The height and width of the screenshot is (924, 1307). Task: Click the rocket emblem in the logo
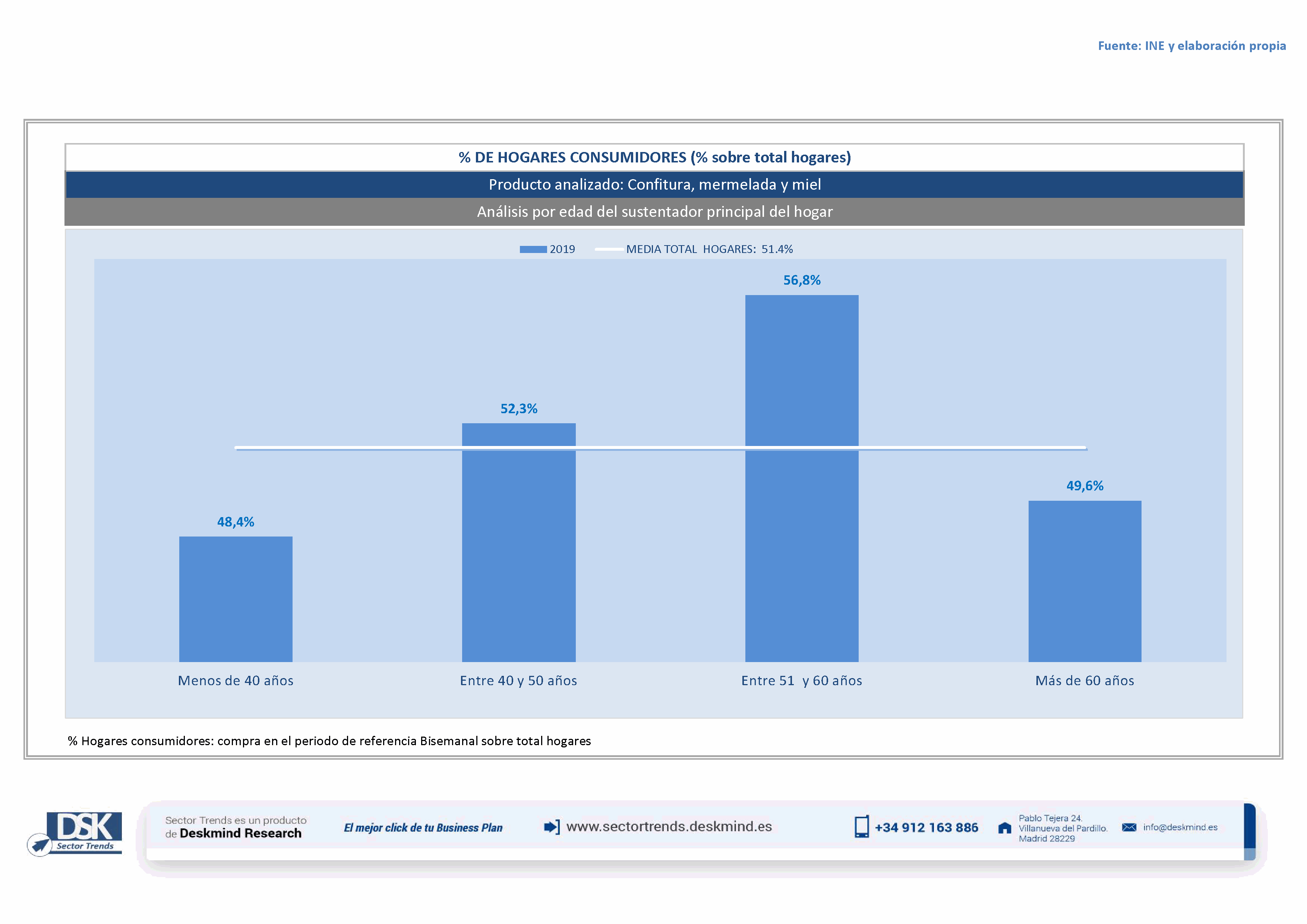[40, 845]
